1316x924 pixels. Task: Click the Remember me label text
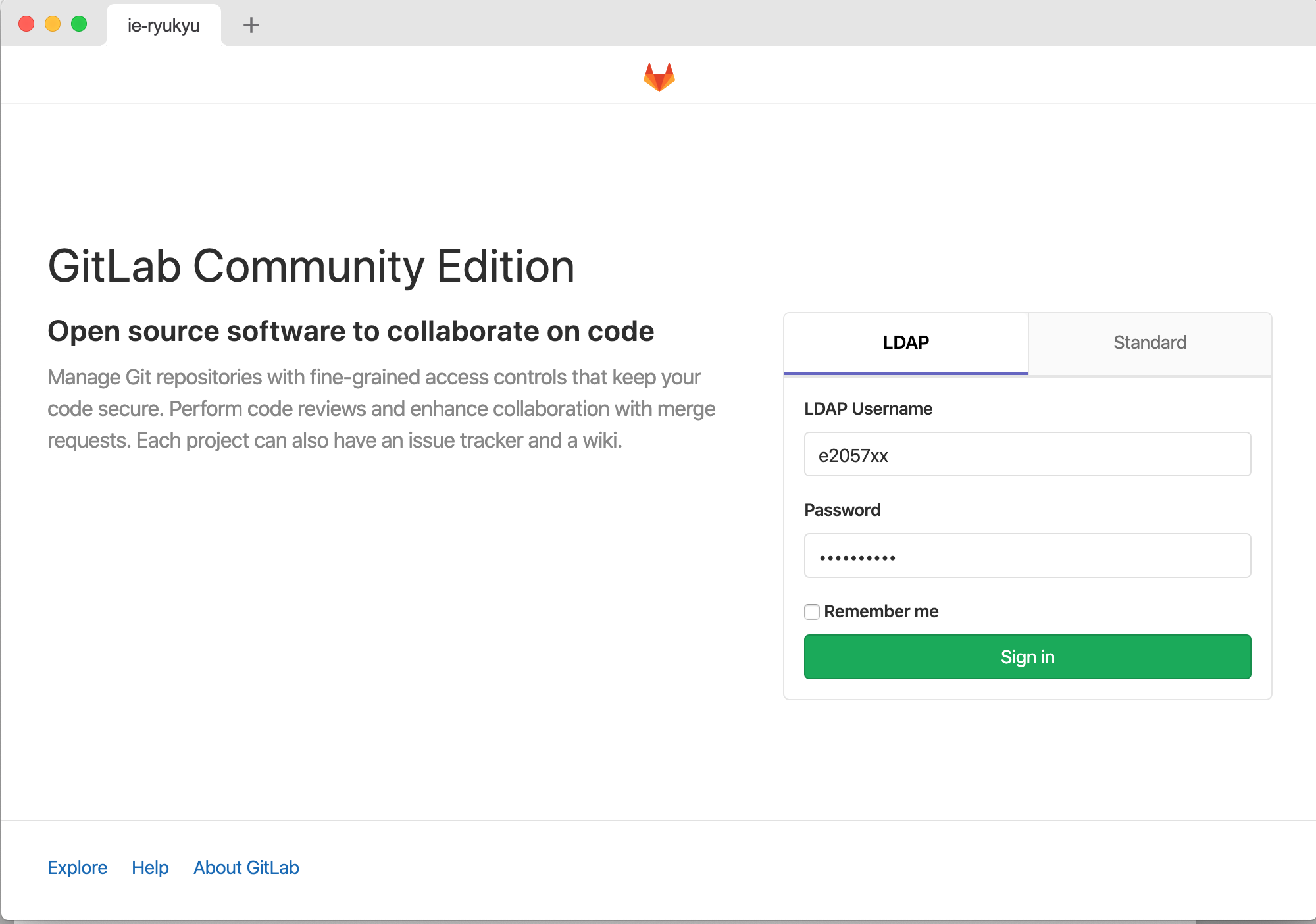coord(881,611)
